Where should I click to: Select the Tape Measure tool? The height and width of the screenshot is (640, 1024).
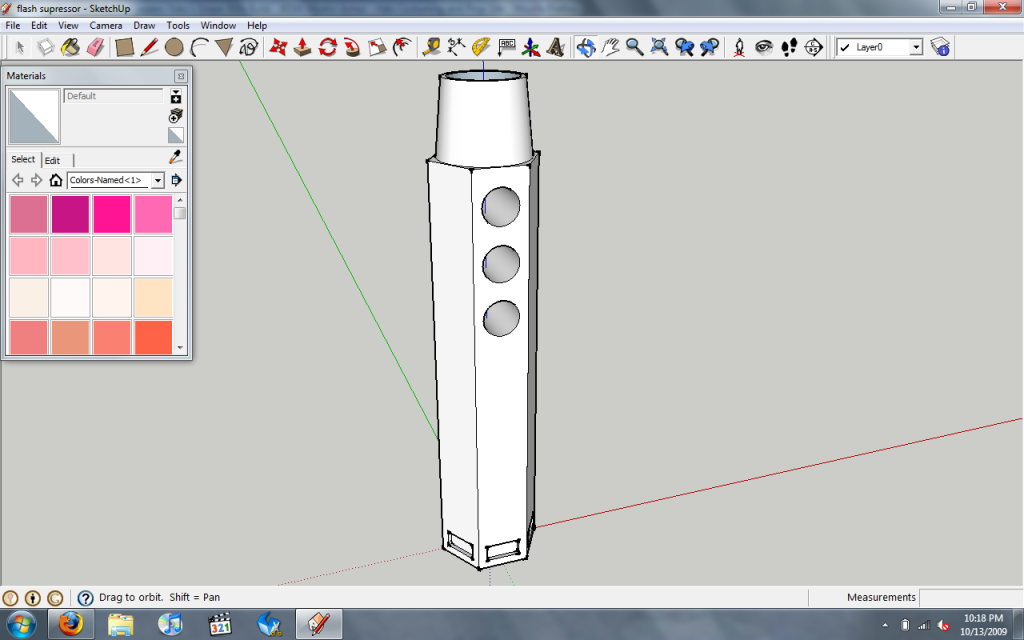[432, 47]
